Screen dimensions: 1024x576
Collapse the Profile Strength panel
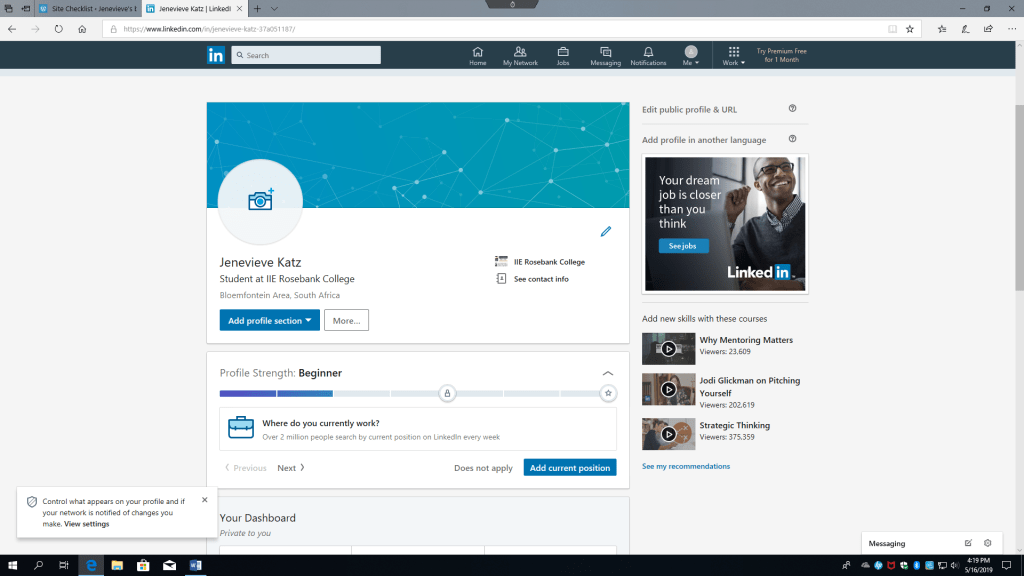click(x=608, y=373)
